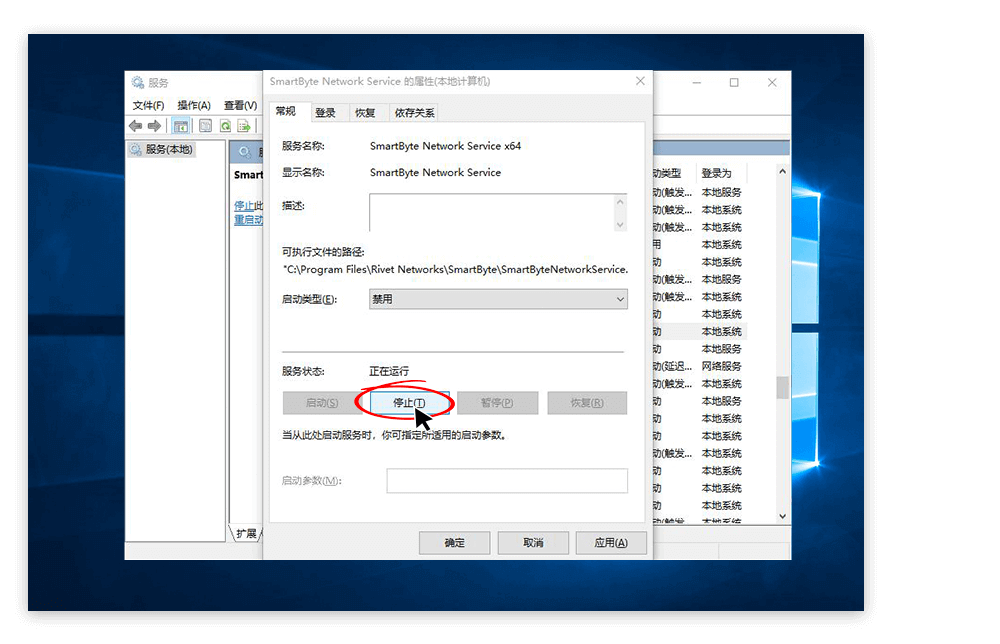Refresh the service list via toolbar icon
Viewport: 1000px width, 644px height.
coord(224,125)
